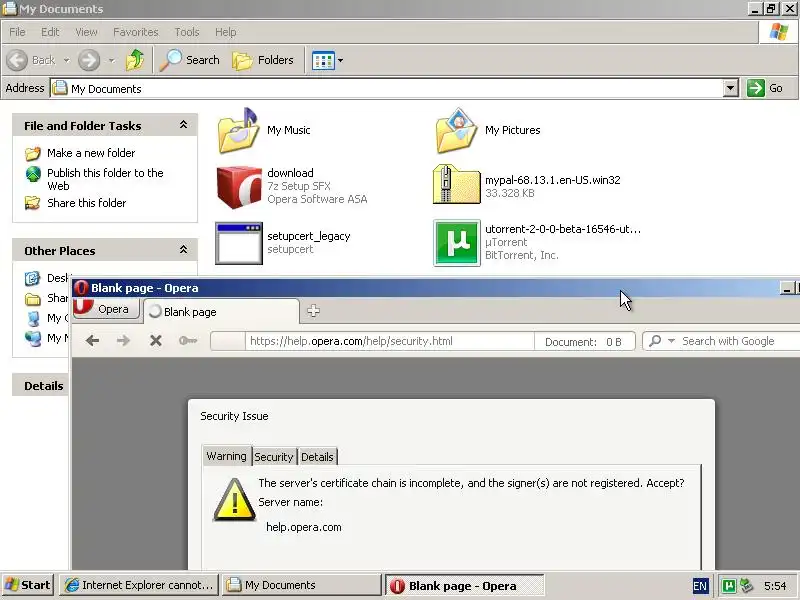Open the Tools menu
Viewport: 800px width, 600px height.
[x=187, y=32]
